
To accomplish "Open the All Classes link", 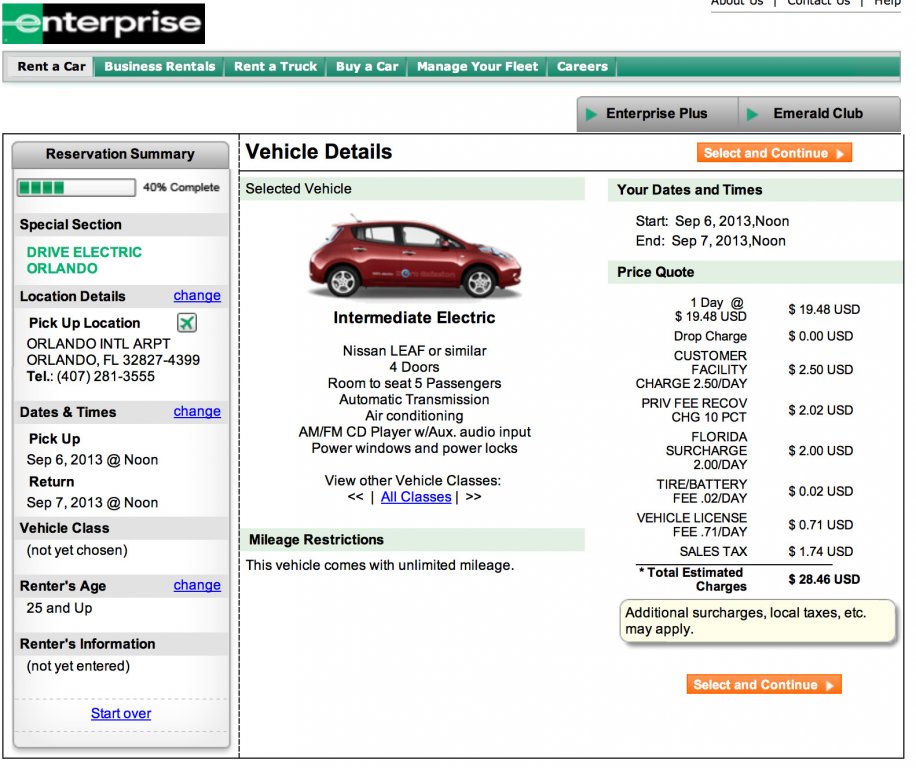I will click(416, 497).
